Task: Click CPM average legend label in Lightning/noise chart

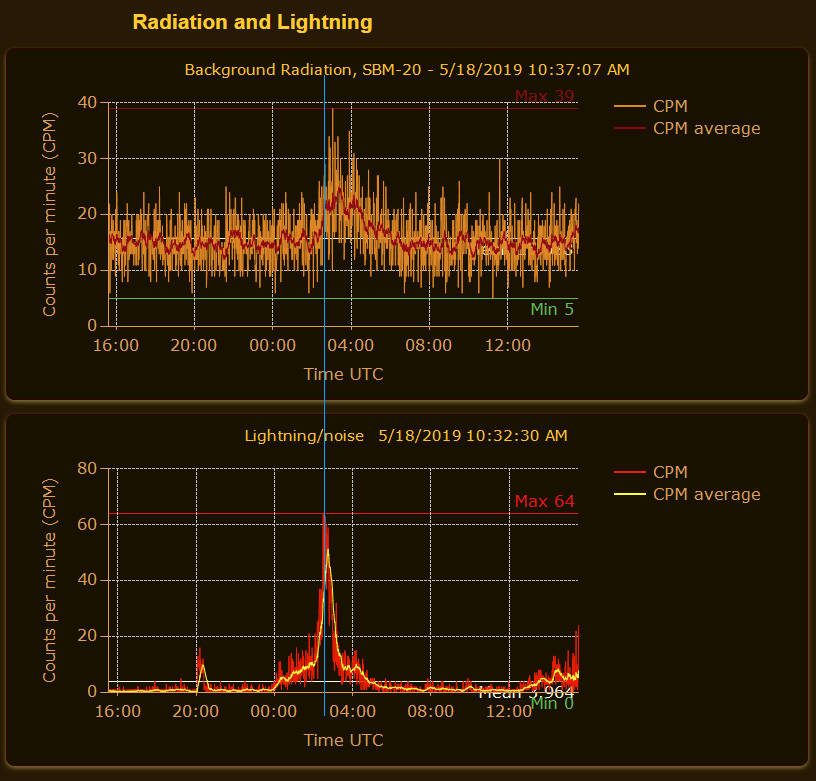Action: (707, 494)
